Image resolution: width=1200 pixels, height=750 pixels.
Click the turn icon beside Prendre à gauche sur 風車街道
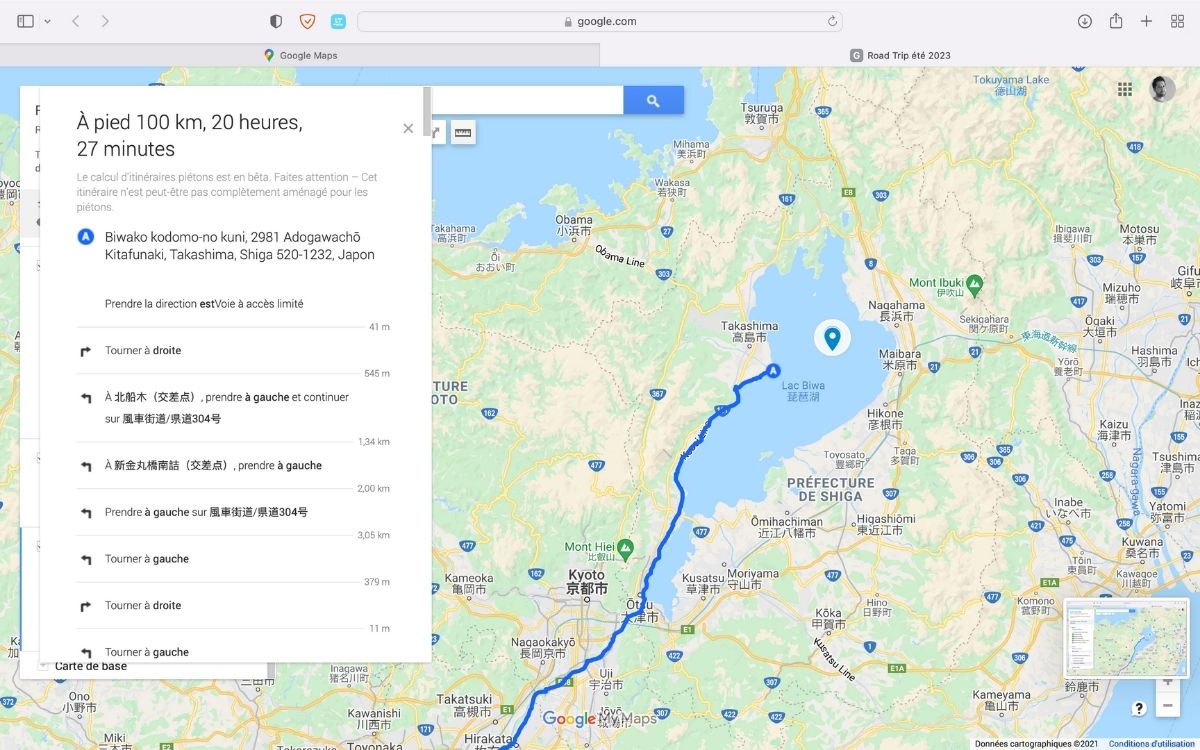(86, 513)
